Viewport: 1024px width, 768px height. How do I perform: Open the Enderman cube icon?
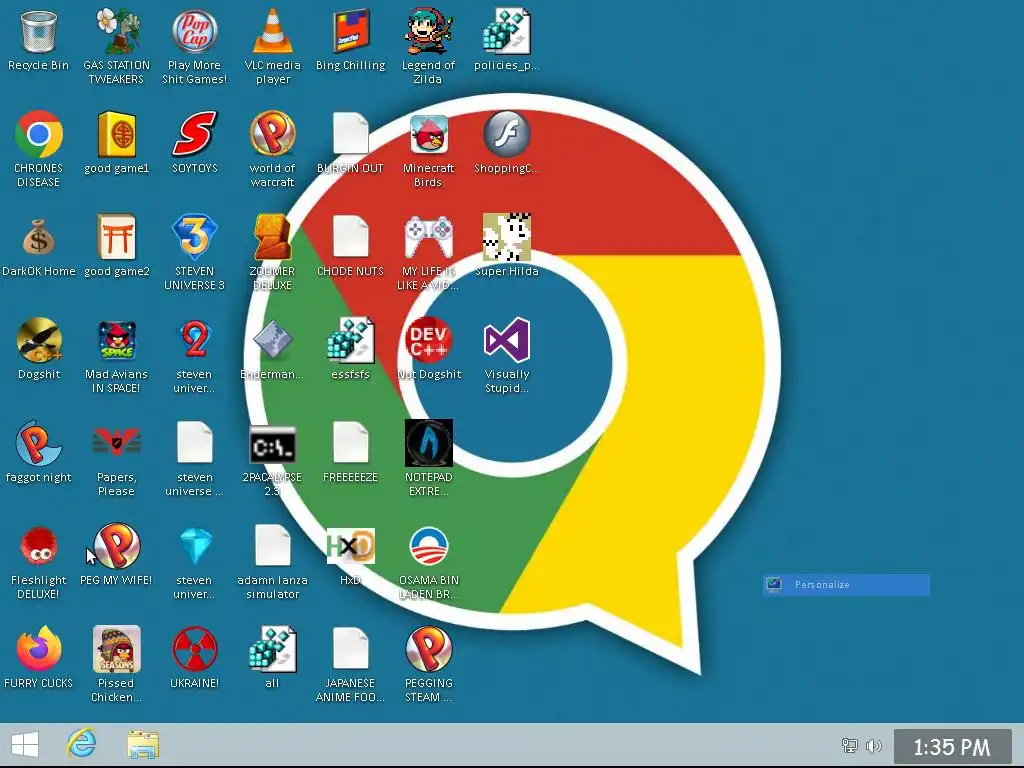coord(272,340)
